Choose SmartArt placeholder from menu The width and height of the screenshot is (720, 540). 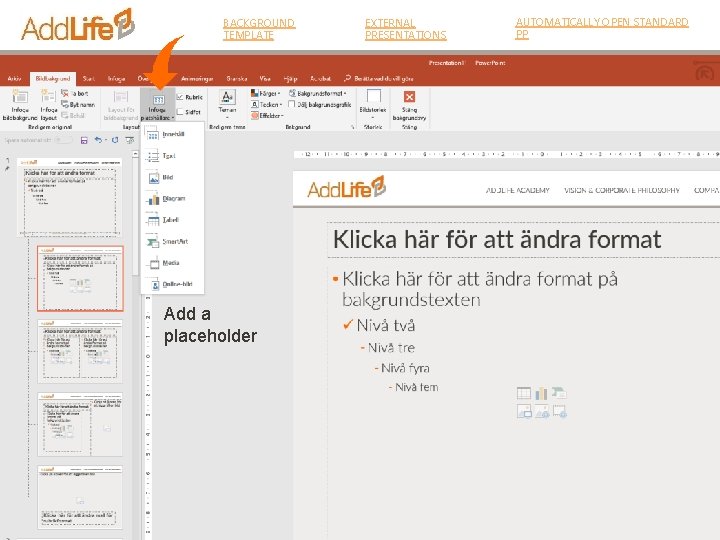click(172, 242)
